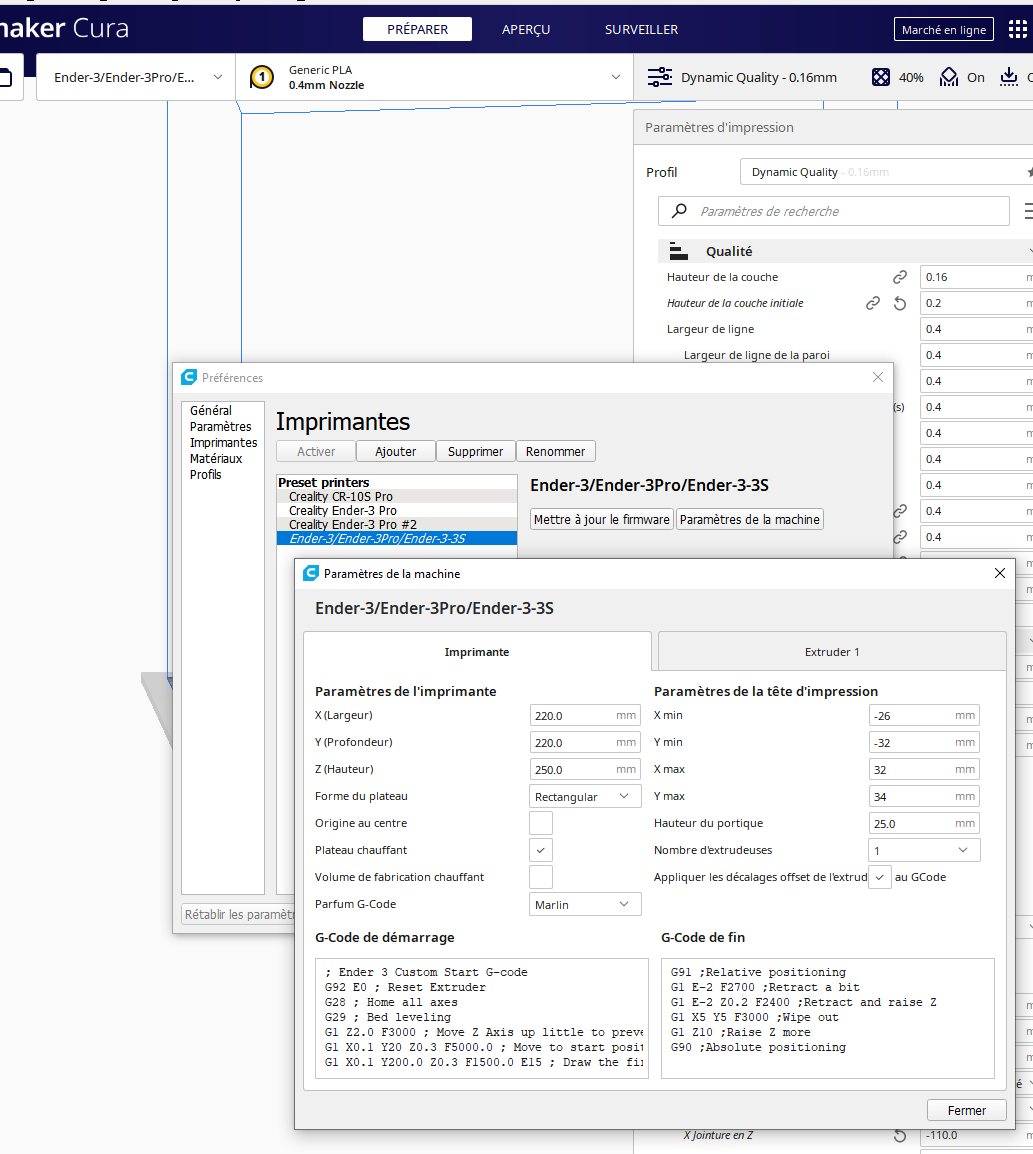Select Creality Ender-3 Pro printer
This screenshot has width=1033, height=1154.
click(x=397, y=511)
